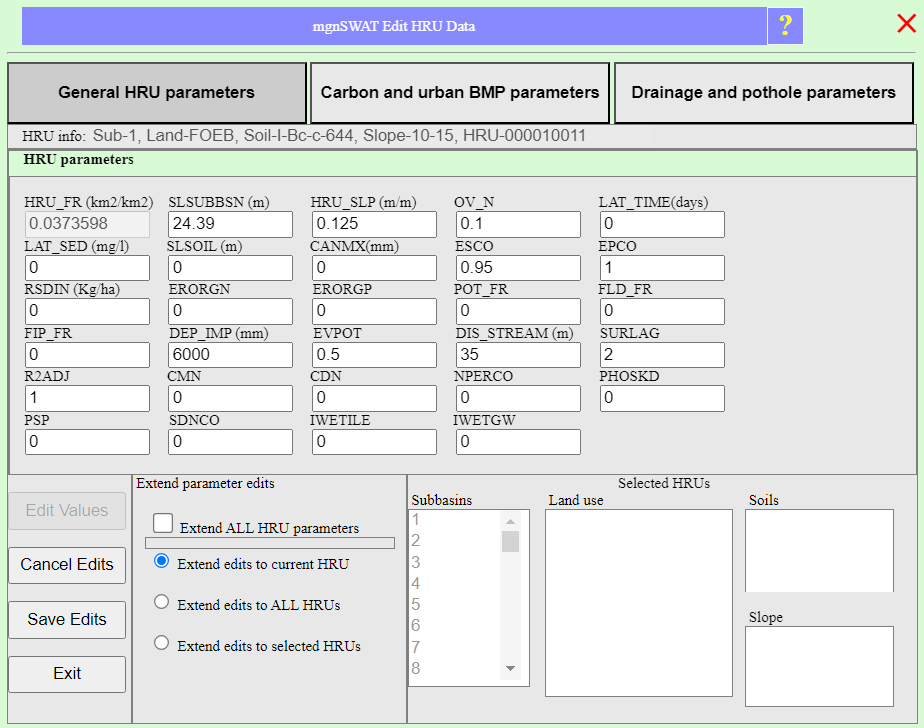Viewport: 924px width, 728px height.
Task: Choose Extend edits to ALL HRUs
Action: 161,602
